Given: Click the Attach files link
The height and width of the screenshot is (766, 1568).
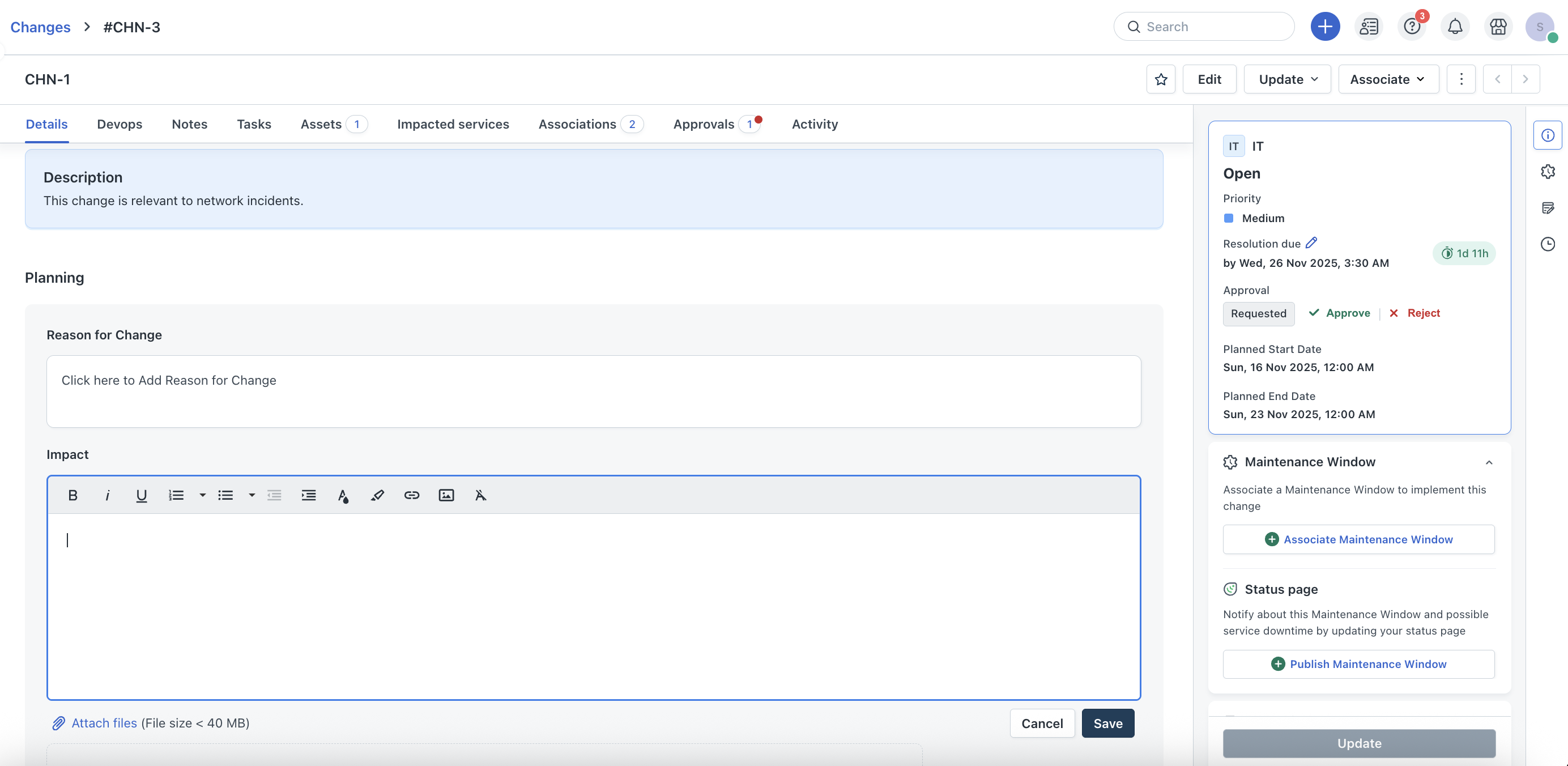Looking at the screenshot, I should 104,723.
